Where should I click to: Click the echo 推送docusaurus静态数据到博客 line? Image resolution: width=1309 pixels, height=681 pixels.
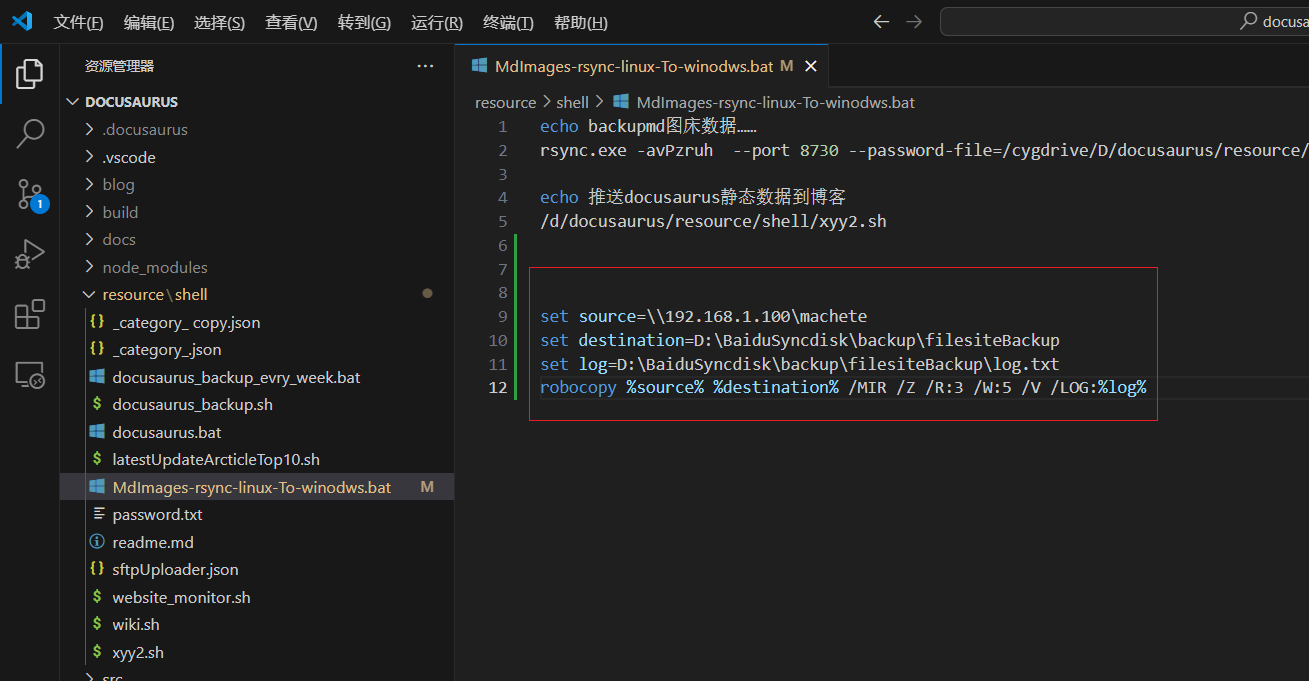pyautogui.click(x=693, y=197)
